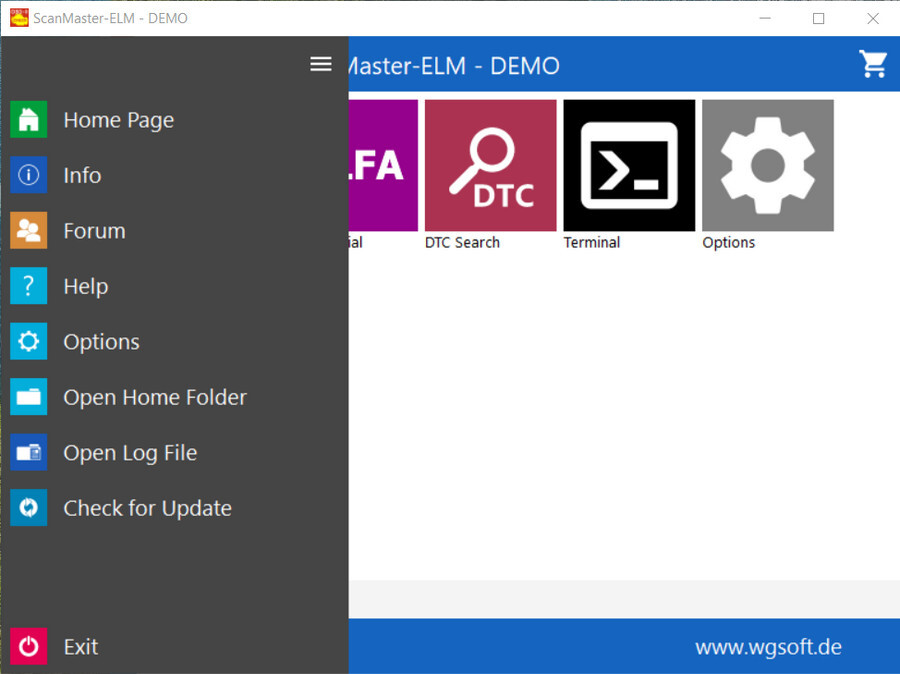Open the DTC Search tile
The width and height of the screenshot is (900, 674).
[491, 165]
